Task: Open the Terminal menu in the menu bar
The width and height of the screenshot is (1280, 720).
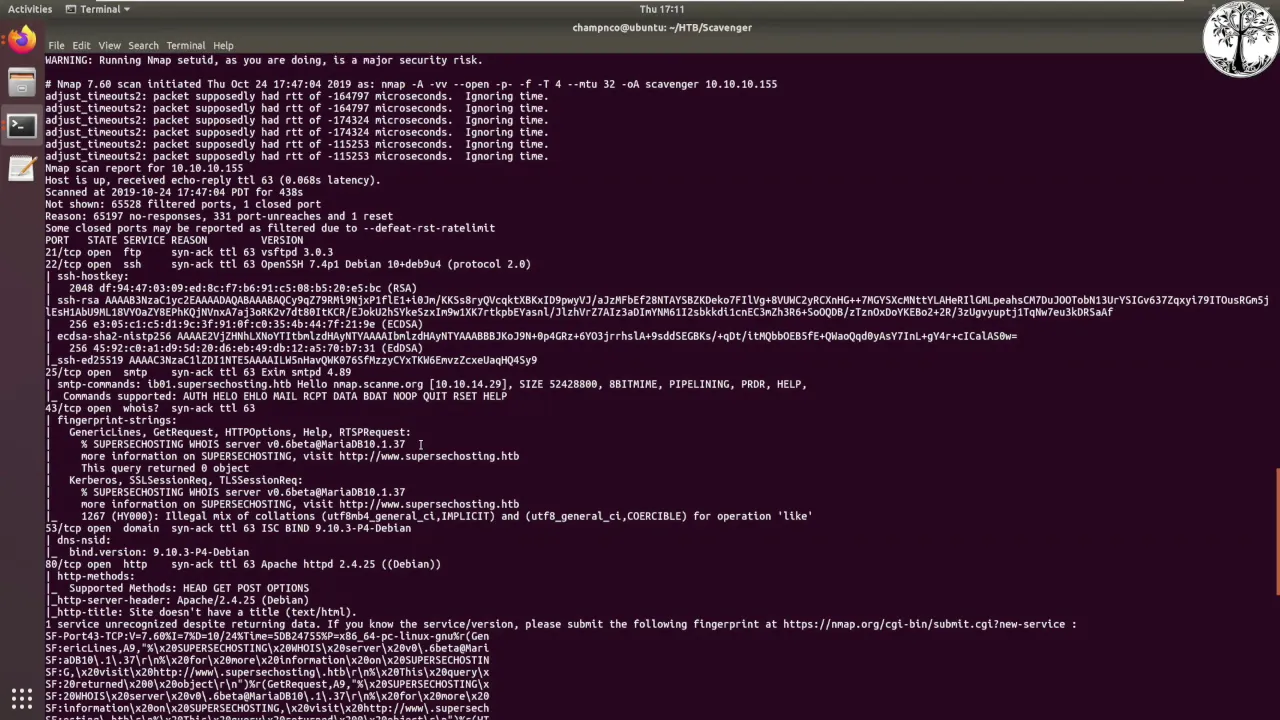Action: [x=186, y=45]
